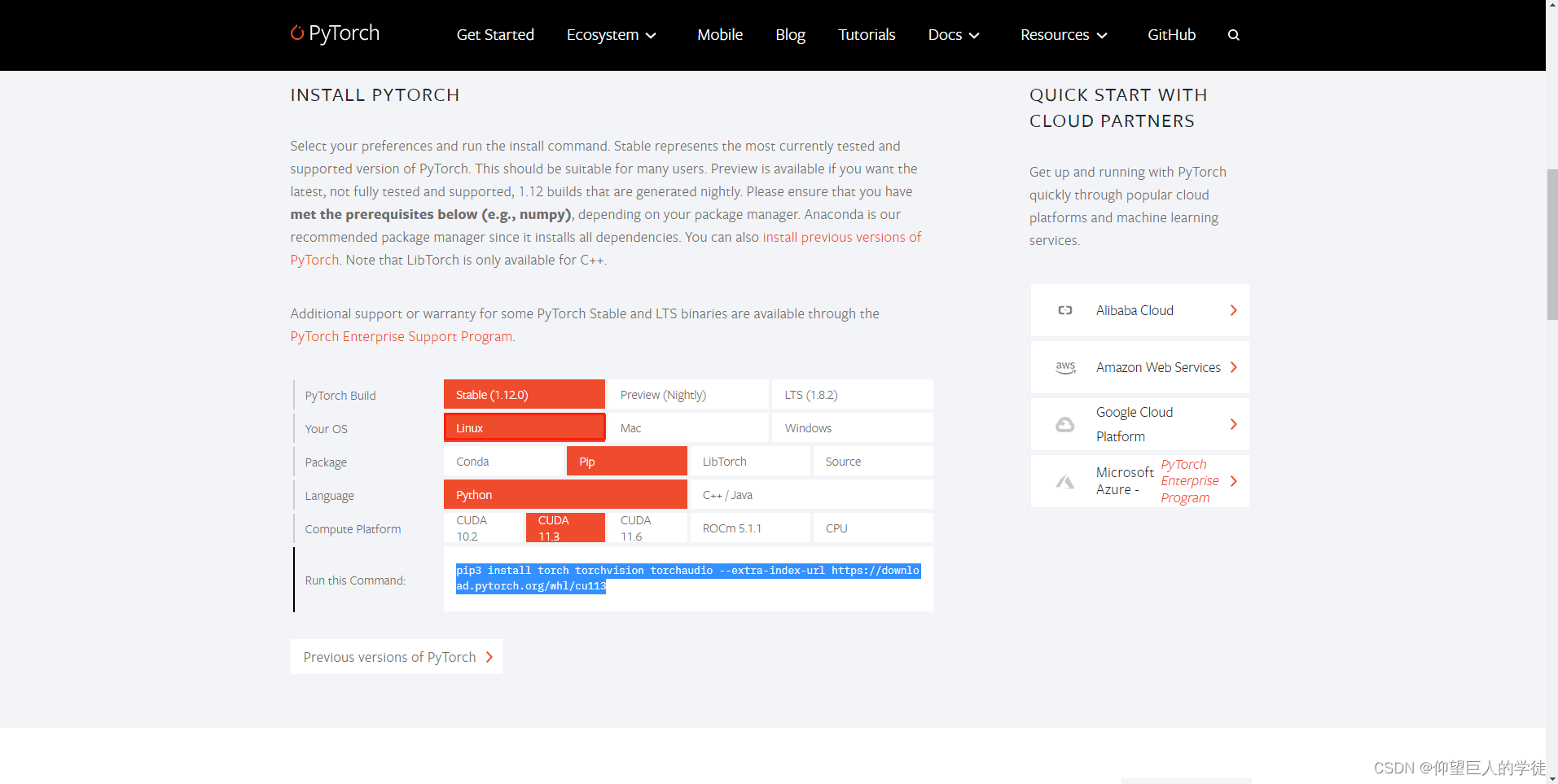
Task: Click the arrow beside Google Cloud Platform
Action: pos(1233,424)
